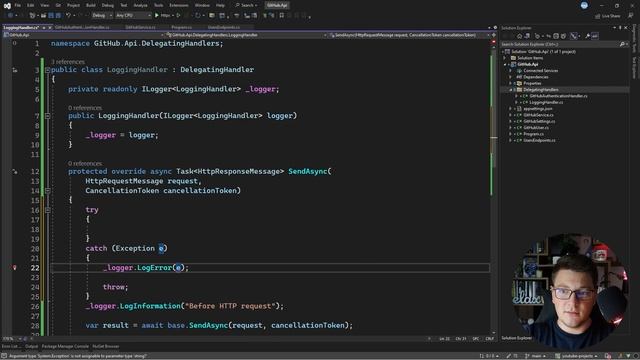Open the SendAsync member navigation dropdown
The height and width of the screenshot is (360, 640).
(x=409, y=35)
